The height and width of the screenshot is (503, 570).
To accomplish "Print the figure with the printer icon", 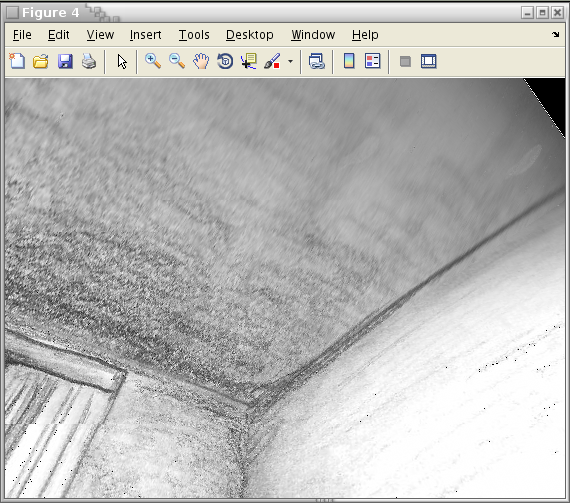I will [89, 61].
